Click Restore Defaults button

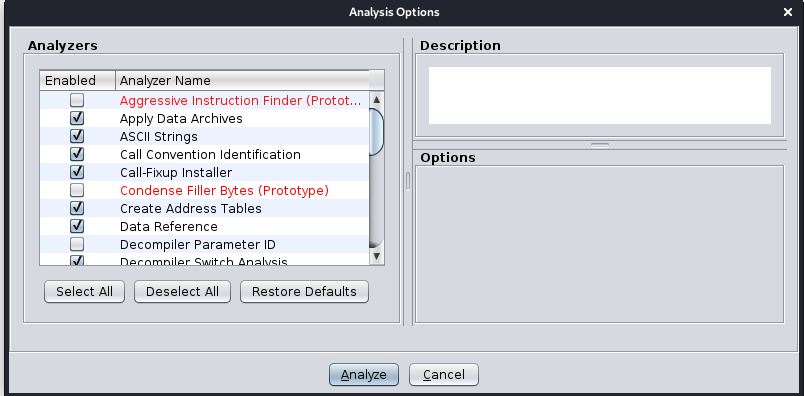click(304, 291)
